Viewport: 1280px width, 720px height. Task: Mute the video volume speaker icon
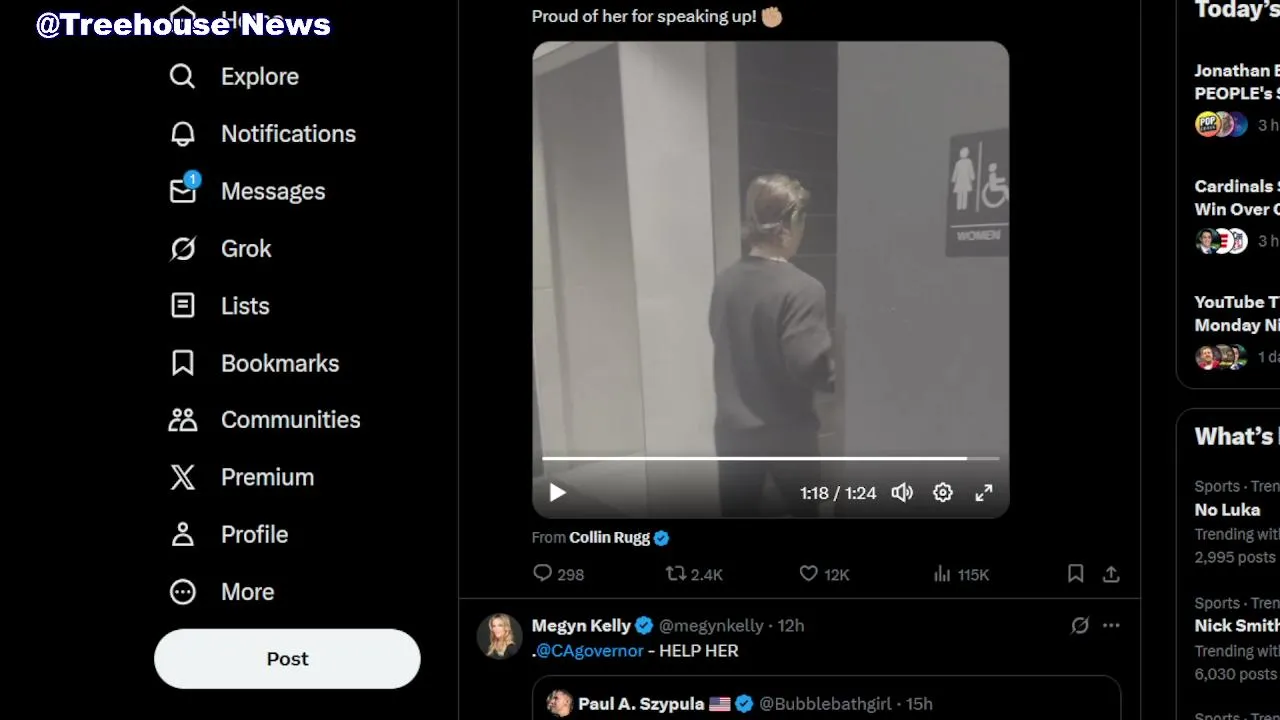click(902, 492)
